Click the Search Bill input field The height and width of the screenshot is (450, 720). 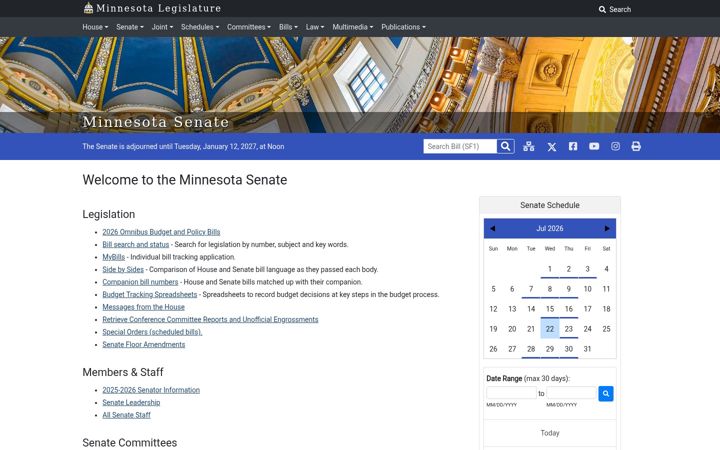(460, 146)
